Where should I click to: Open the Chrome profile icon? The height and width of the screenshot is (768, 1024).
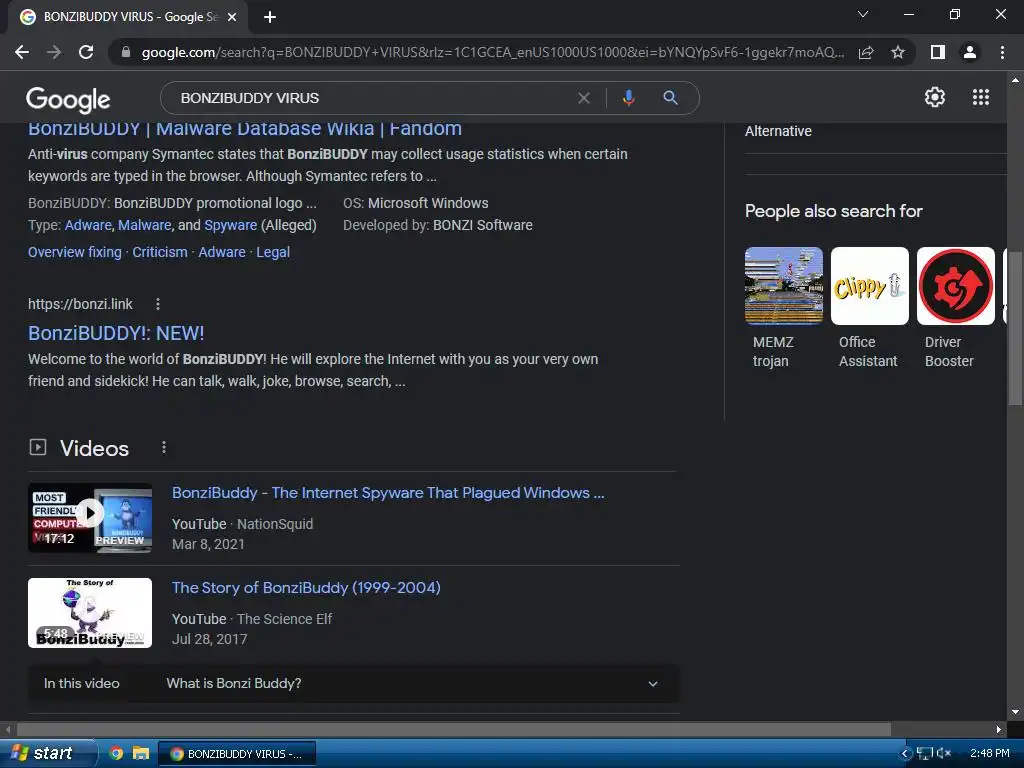click(x=970, y=52)
